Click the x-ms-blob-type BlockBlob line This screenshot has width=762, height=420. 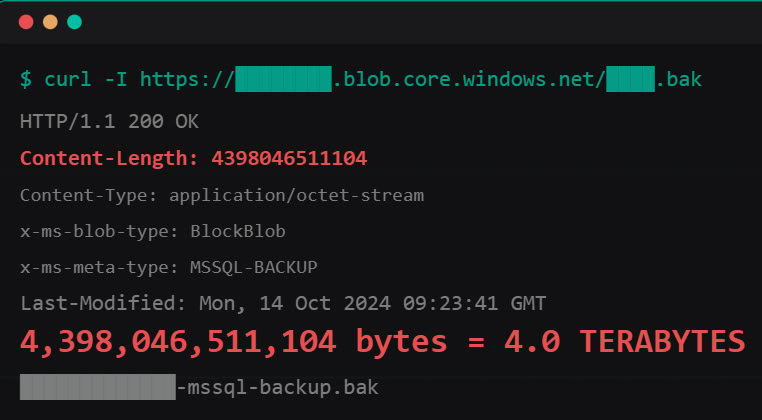pyautogui.click(x=152, y=231)
